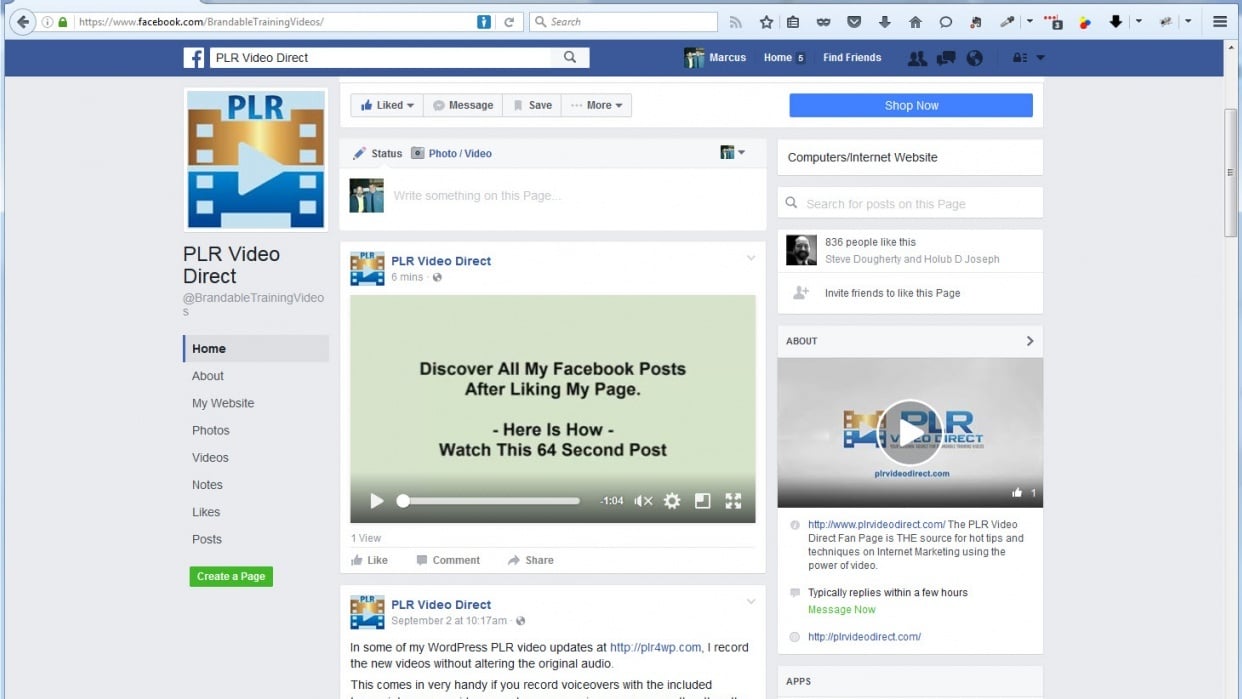1242x699 pixels.
Task: Open the Firefox hamburger menu
Action: coord(1220,21)
